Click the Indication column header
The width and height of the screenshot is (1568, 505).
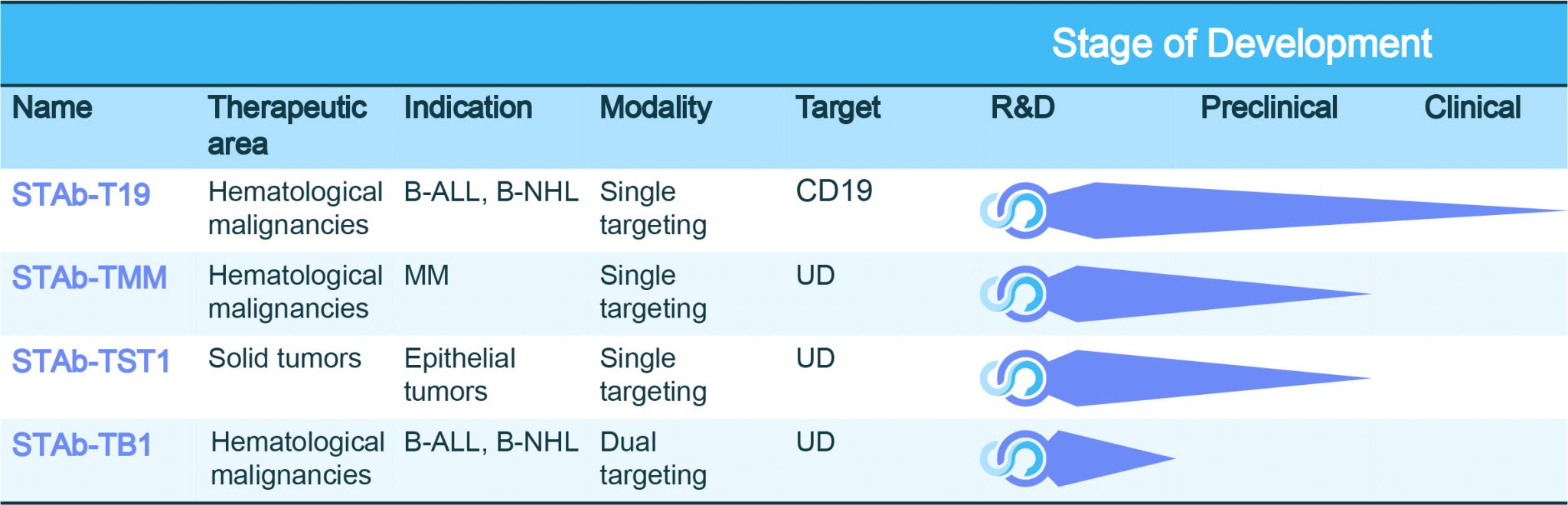click(x=468, y=108)
